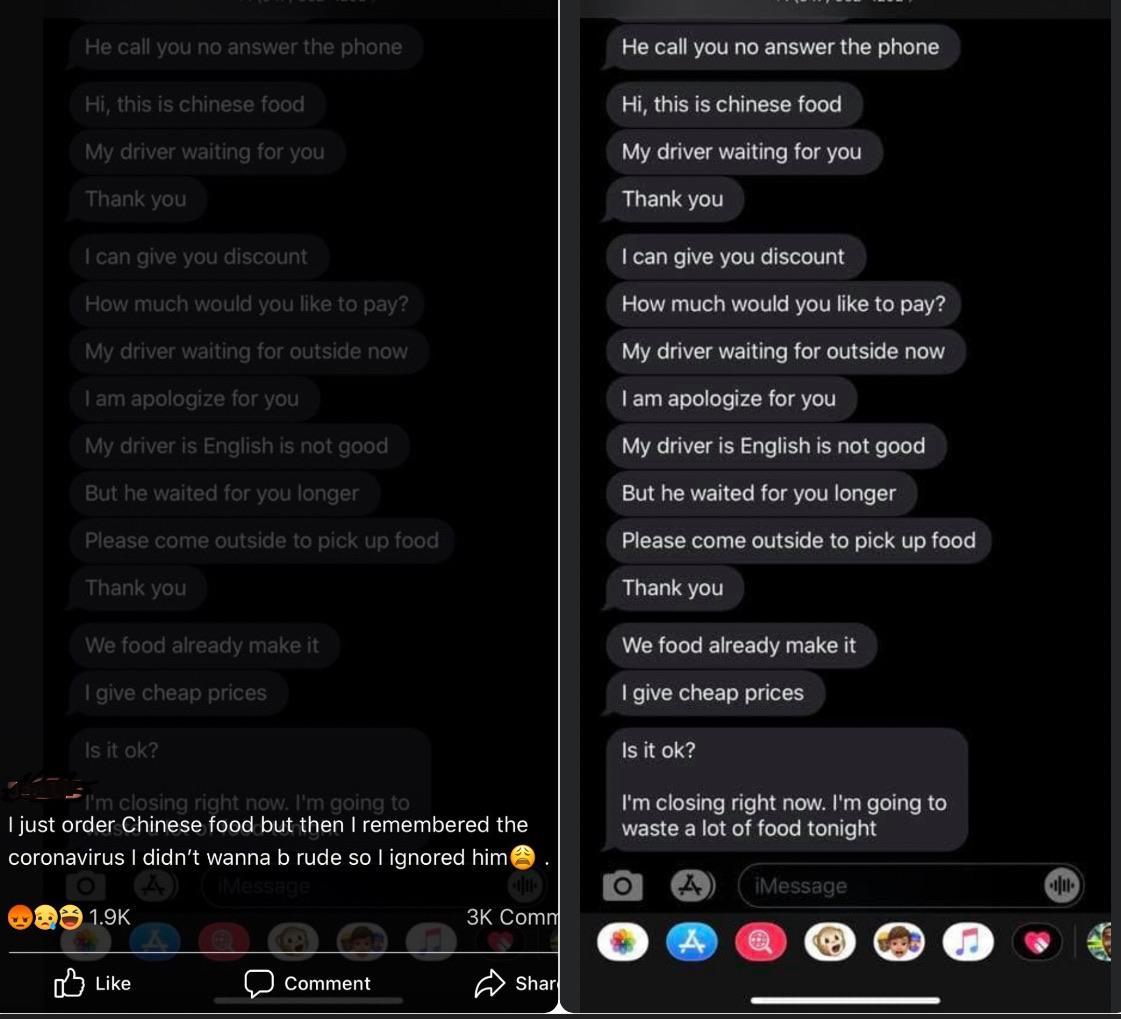Open the Music app icon in the right app drawer

pyautogui.click(x=968, y=942)
